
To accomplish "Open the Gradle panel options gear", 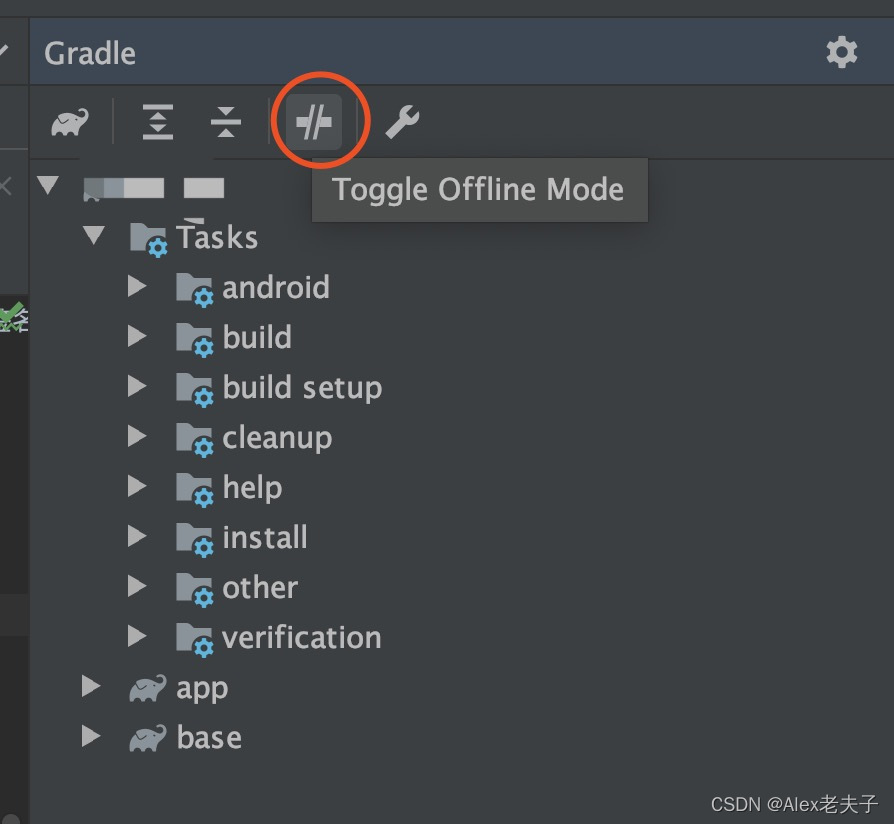I will coord(842,52).
